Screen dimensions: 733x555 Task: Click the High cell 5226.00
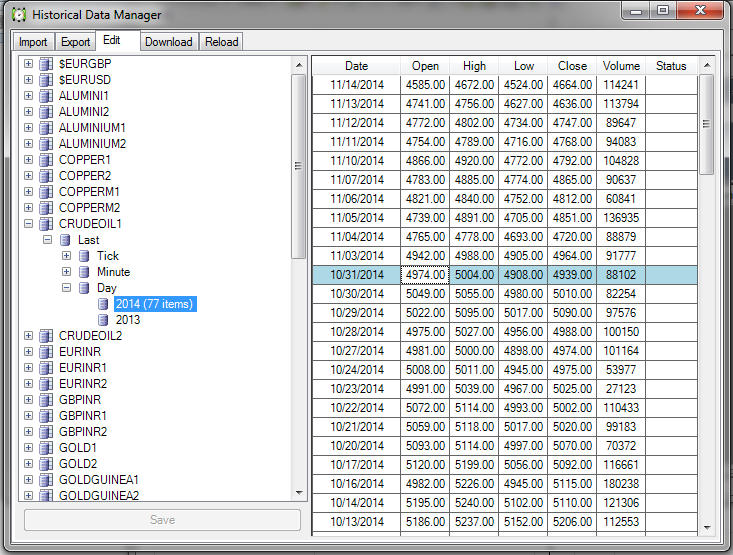474,484
